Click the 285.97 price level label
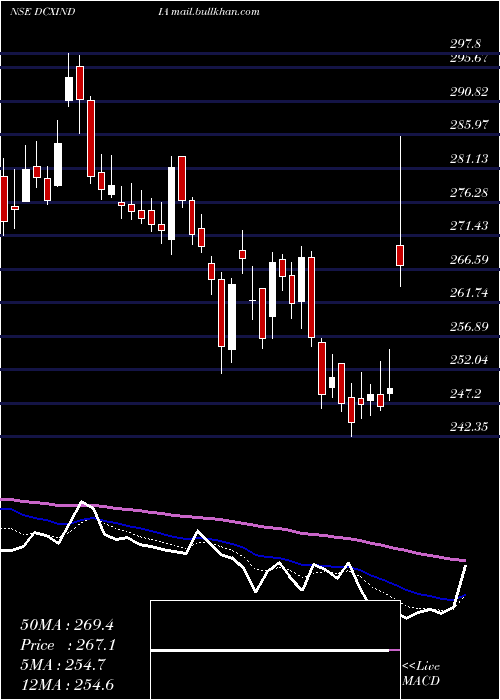Screen dimensions: 500x700 [468, 125]
